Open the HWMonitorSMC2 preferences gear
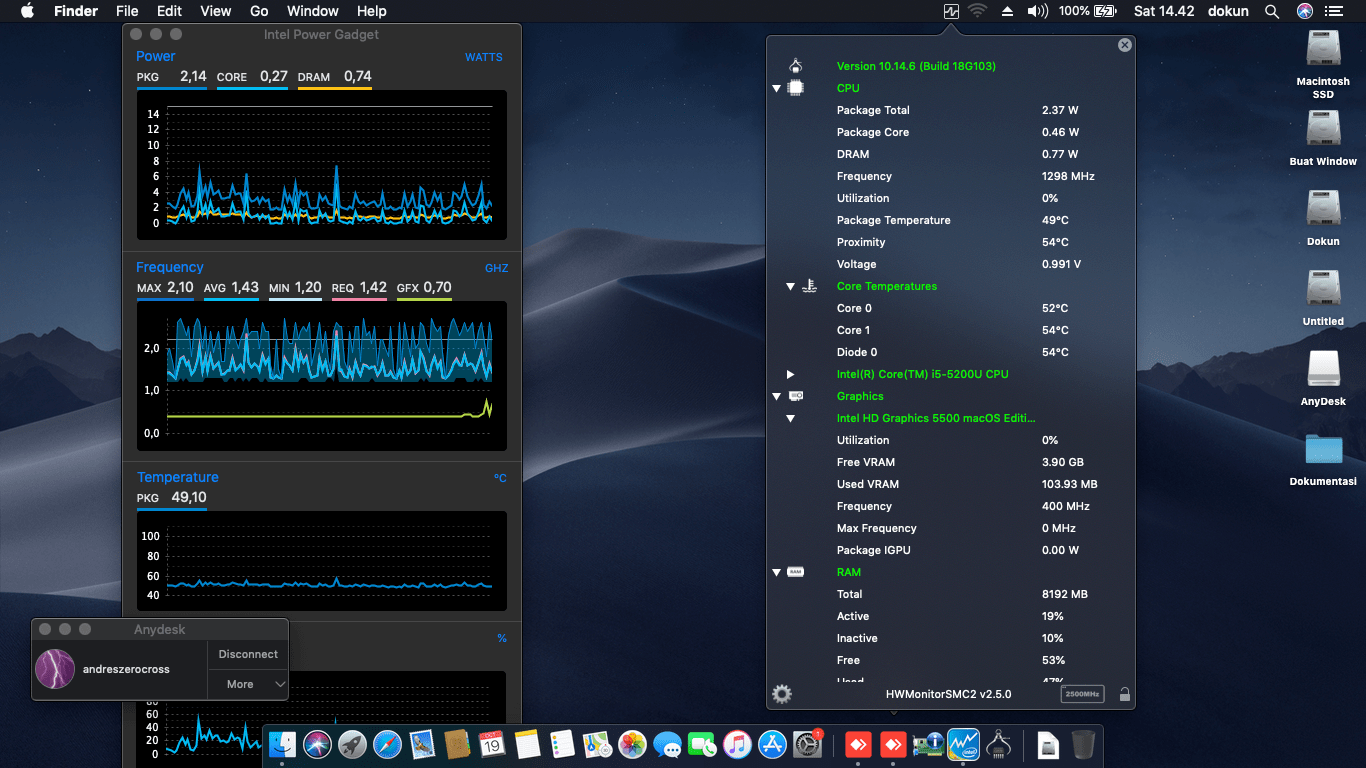 coord(781,694)
